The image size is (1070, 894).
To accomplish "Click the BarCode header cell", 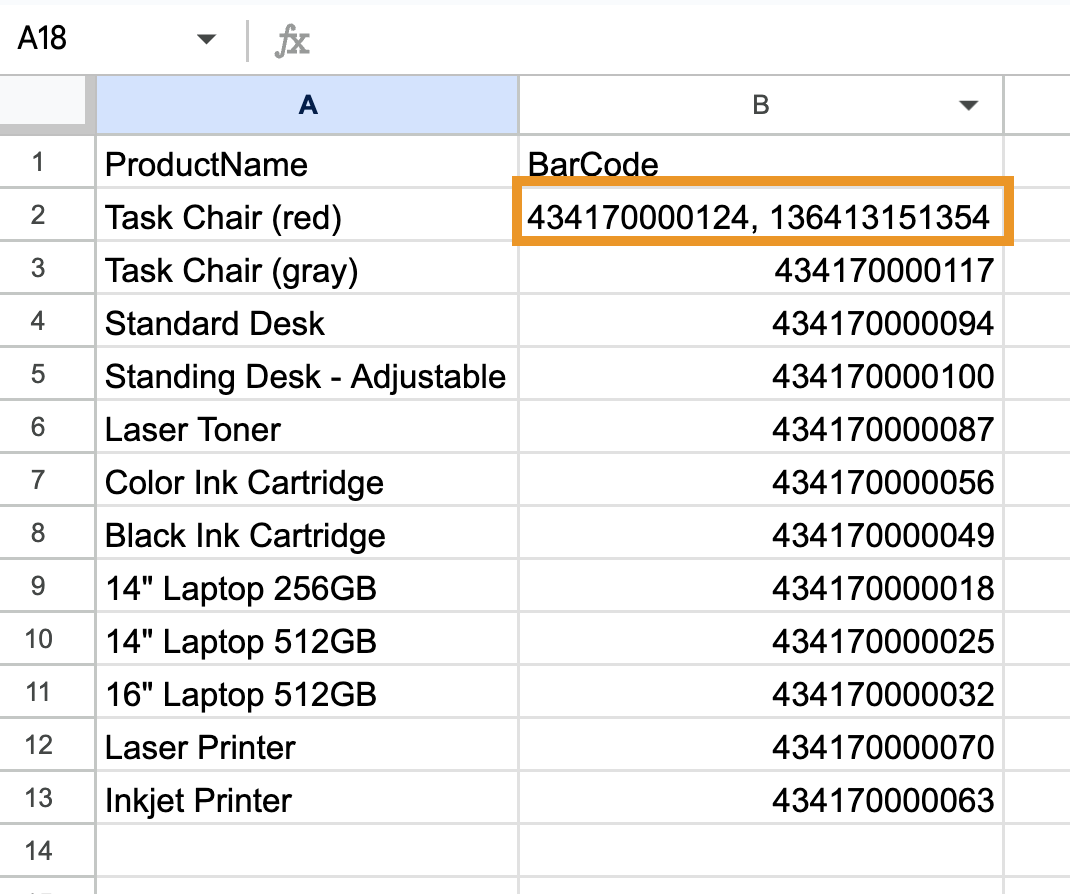I will [x=760, y=164].
